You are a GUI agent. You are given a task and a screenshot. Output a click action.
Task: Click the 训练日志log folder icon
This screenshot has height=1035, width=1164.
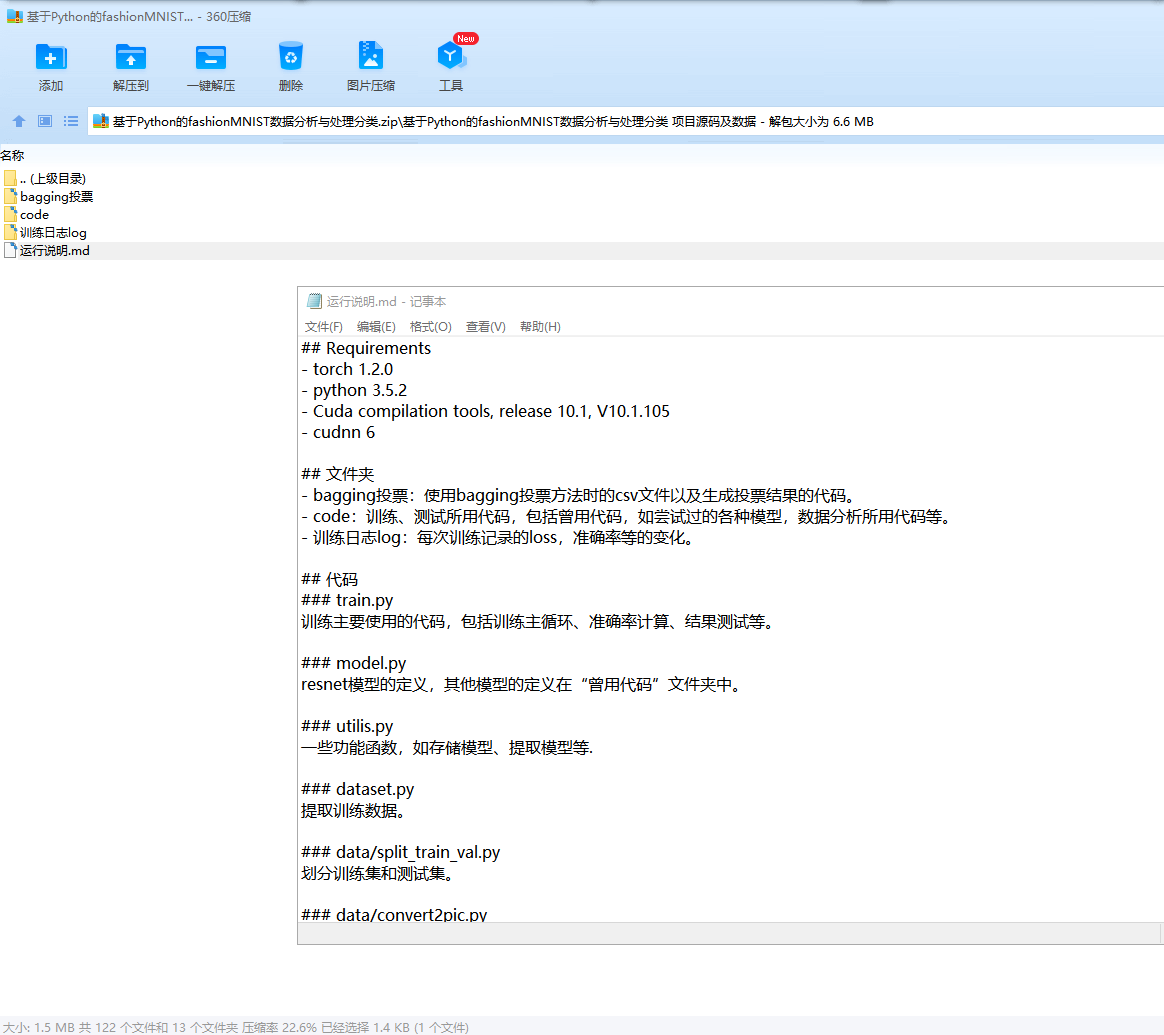(10, 232)
